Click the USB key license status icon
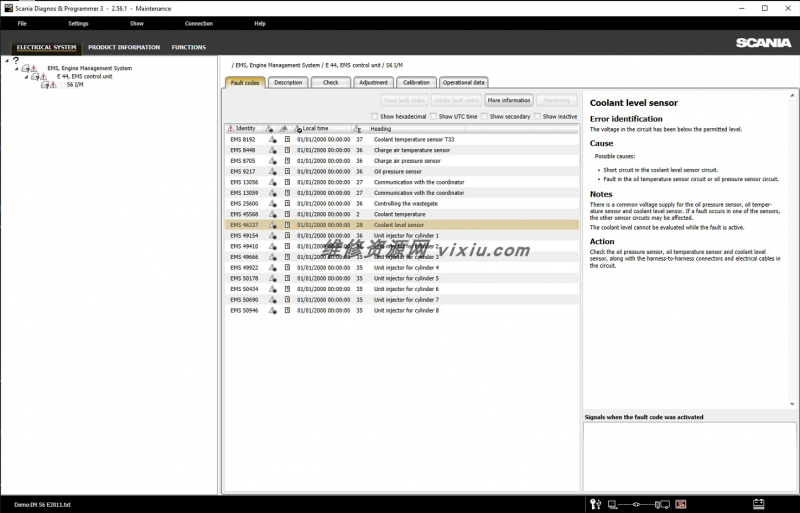The height and width of the screenshot is (513, 800). (595, 504)
